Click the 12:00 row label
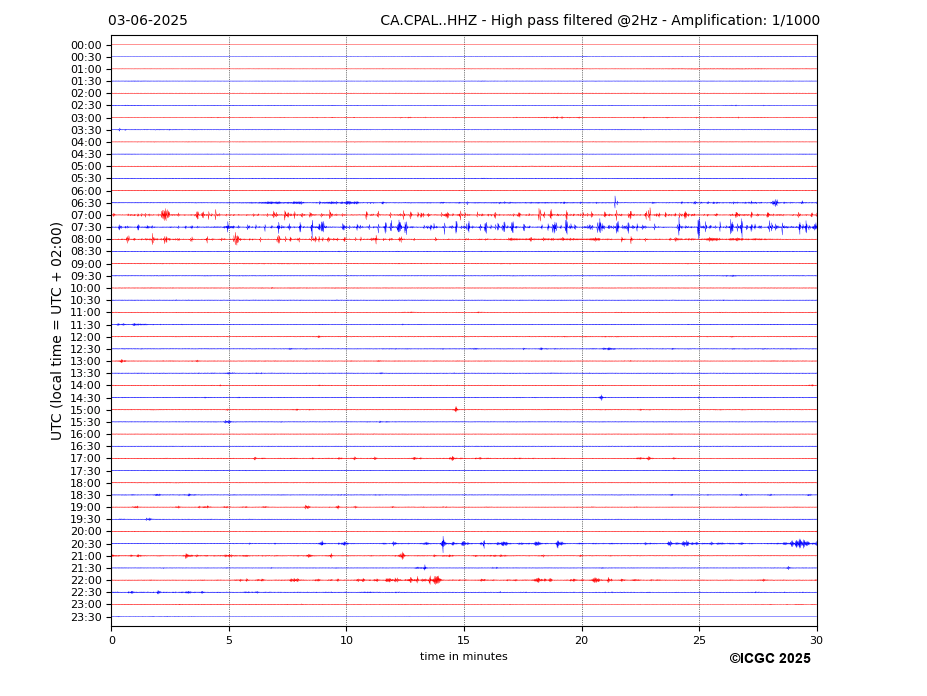Screen dimensions: 927x696 86,338
